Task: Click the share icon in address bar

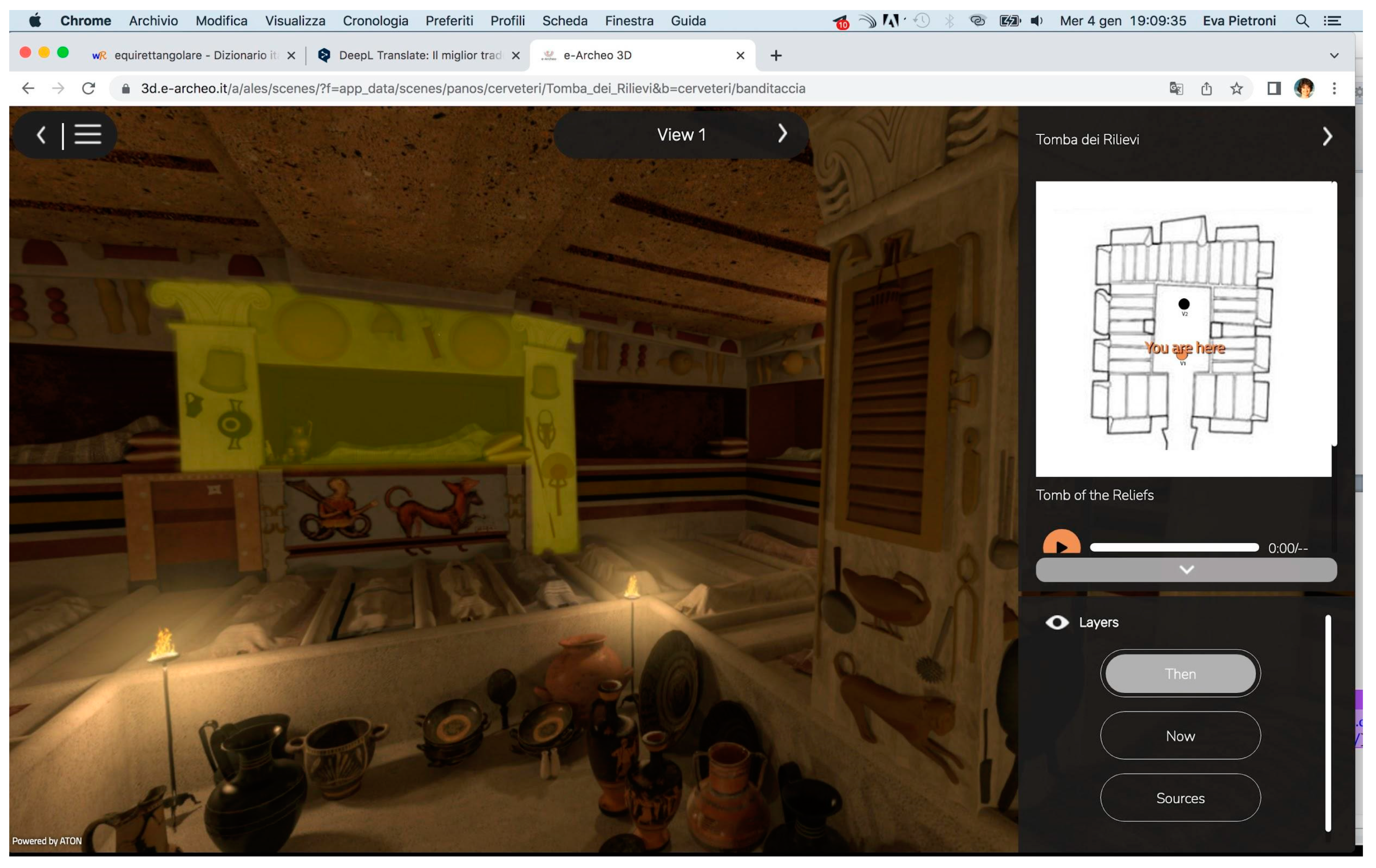Action: pos(1206,88)
